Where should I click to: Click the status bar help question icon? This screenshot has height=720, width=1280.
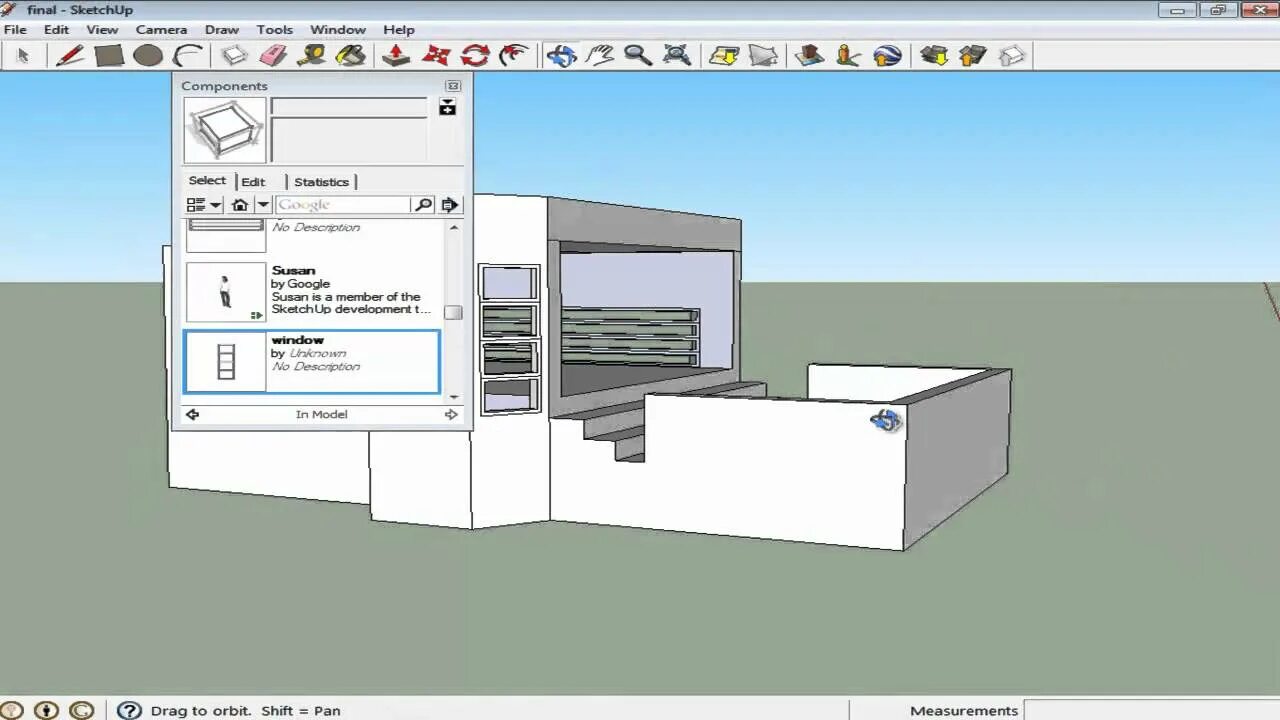129,710
